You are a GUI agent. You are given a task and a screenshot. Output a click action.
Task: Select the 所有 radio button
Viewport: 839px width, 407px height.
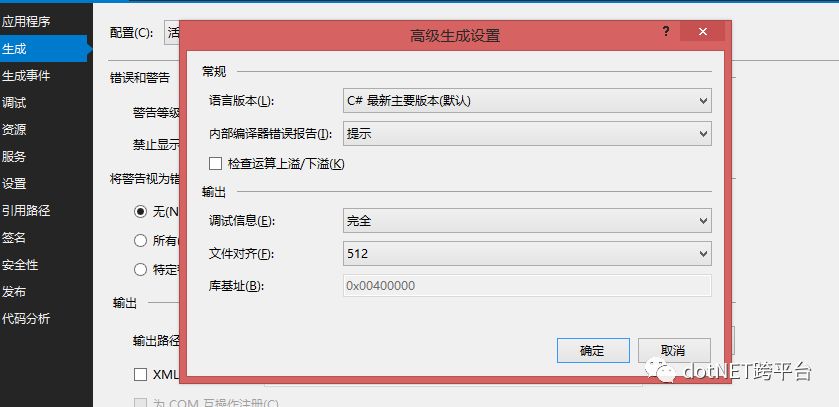click(x=140, y=241)
